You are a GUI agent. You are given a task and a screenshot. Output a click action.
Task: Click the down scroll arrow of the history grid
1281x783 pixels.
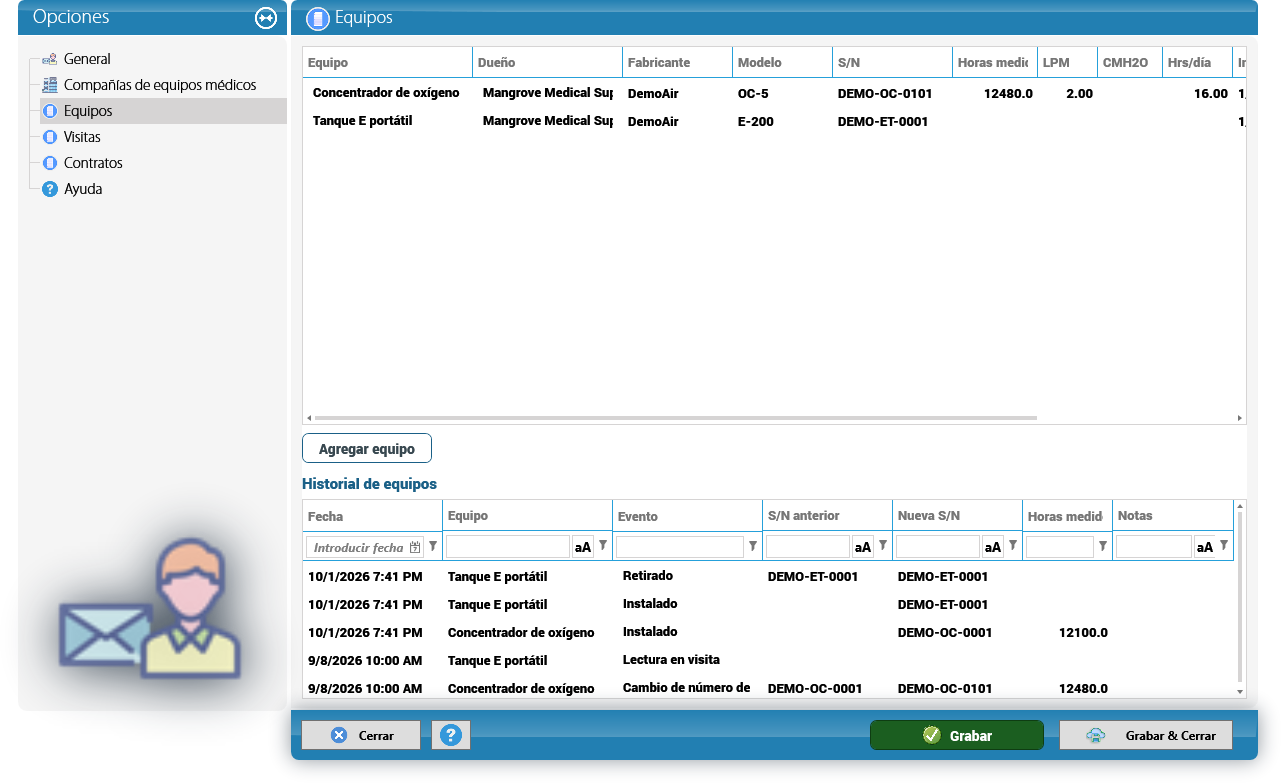click(1241, 692)
